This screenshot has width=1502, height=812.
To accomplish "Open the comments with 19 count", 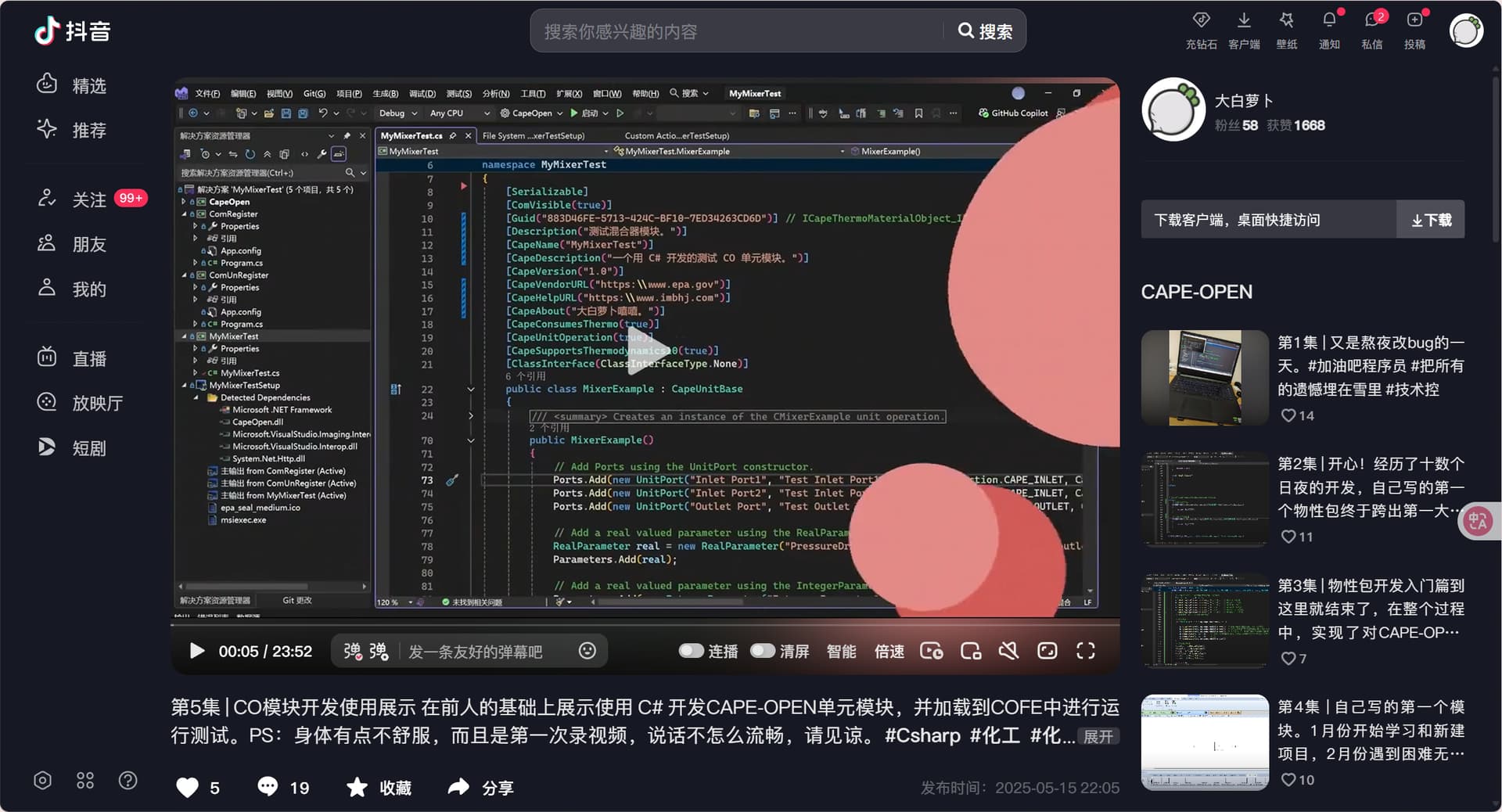I will pos(283,787).
